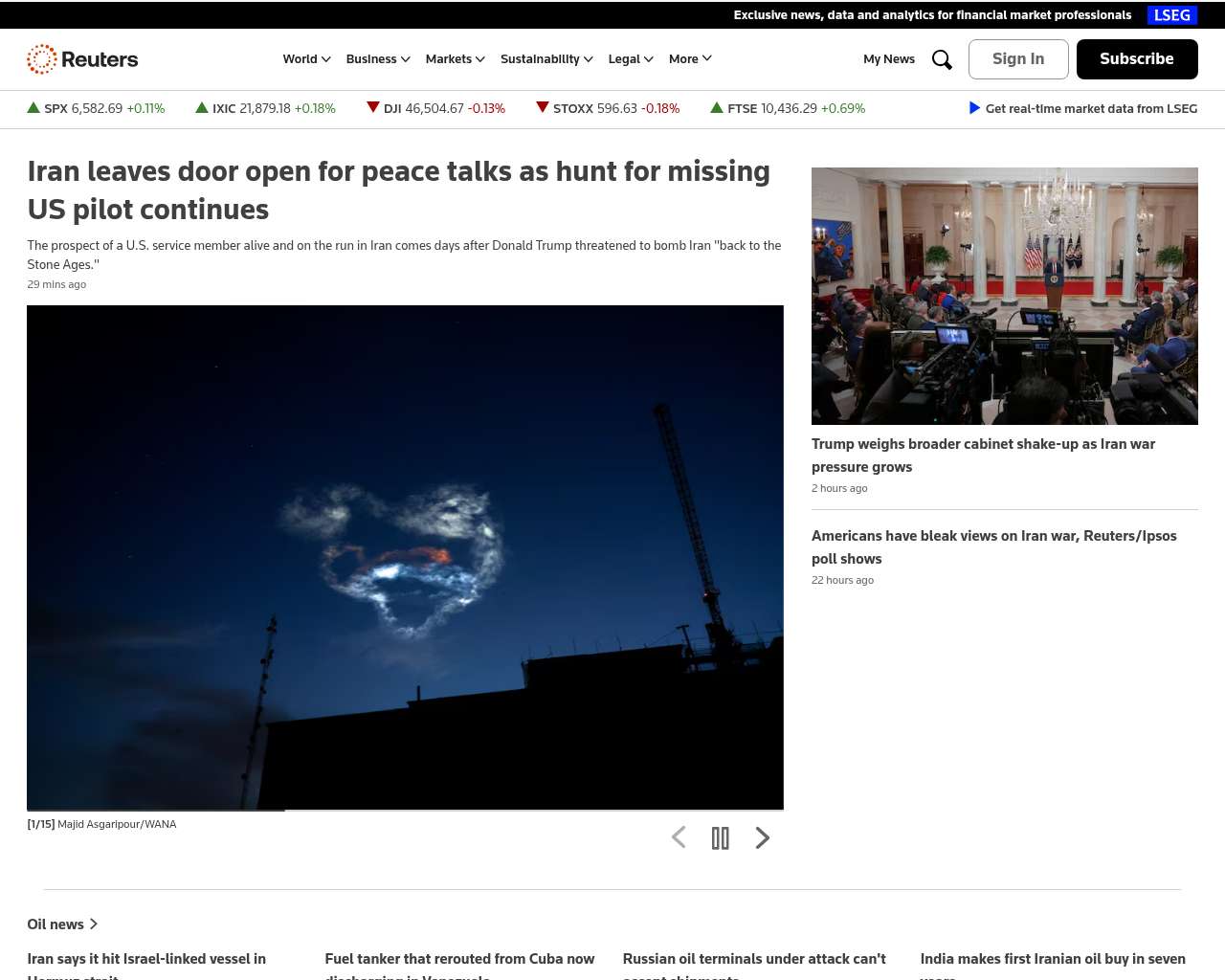Pause the image slideshow
1225x980 pixels.
coord(721,838)
